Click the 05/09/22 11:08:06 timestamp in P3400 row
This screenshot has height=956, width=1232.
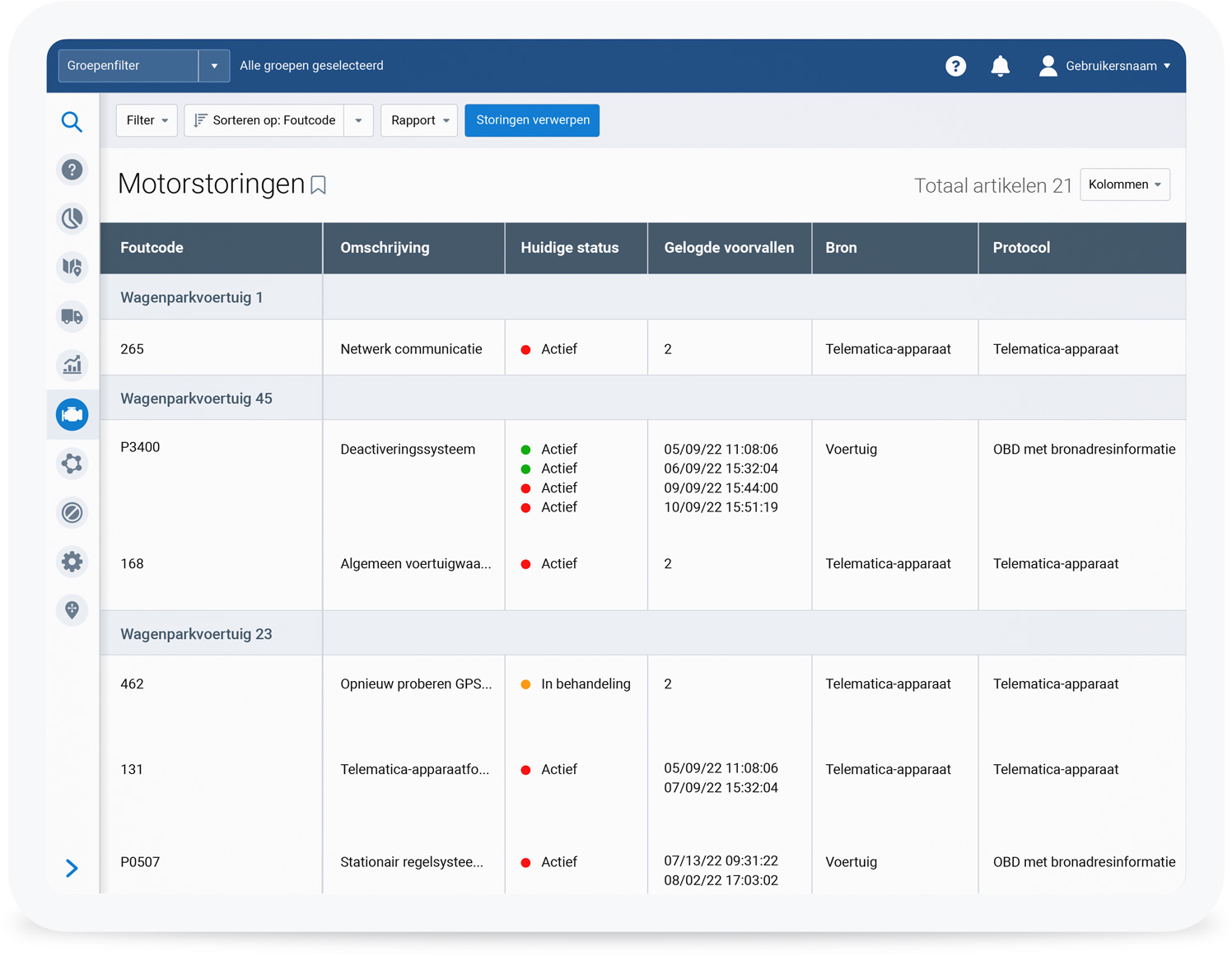point(721,450)
